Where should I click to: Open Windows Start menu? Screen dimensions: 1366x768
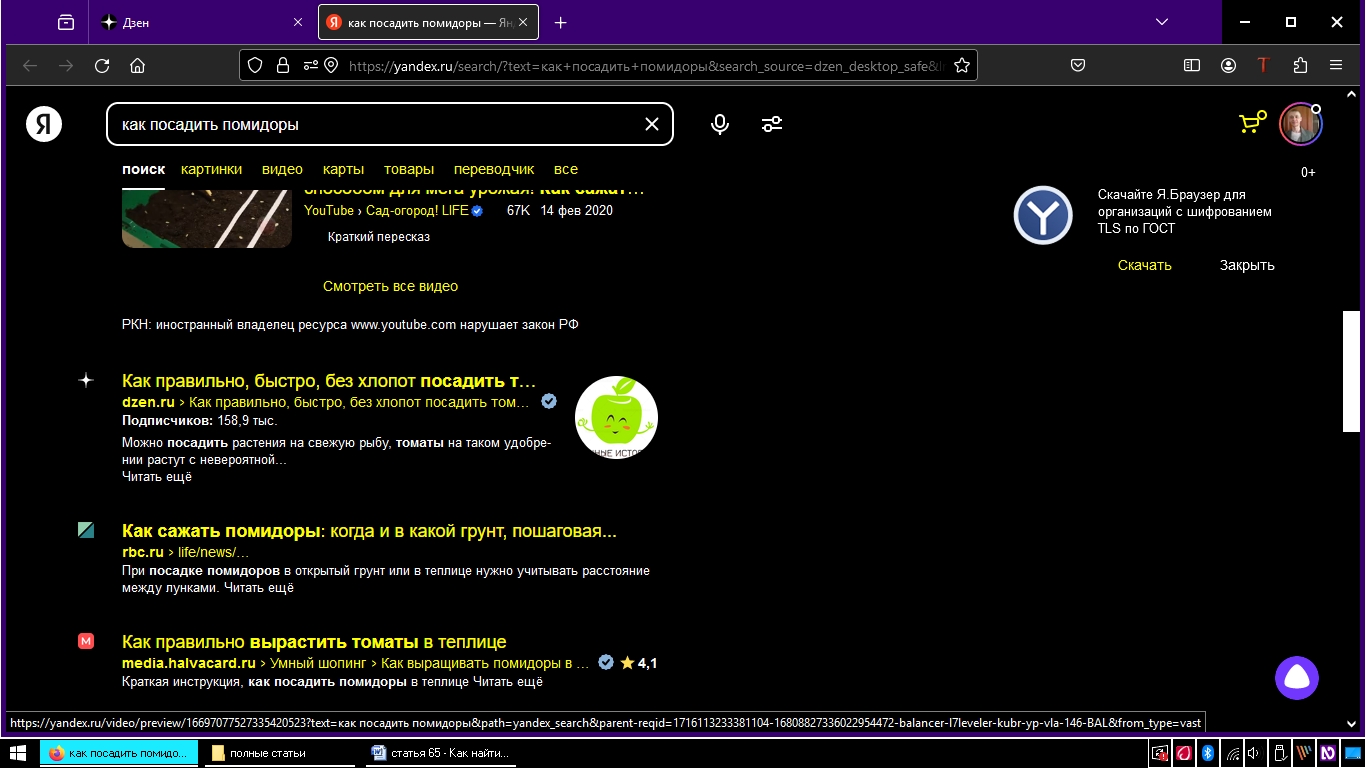tap(17, 753)
